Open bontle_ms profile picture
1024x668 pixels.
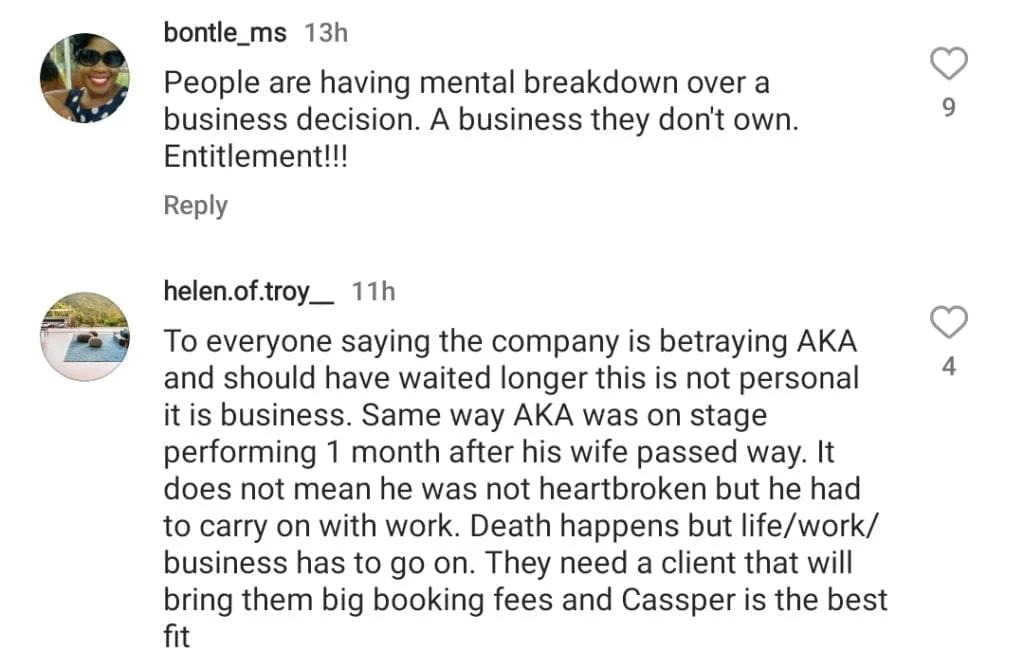pyautogui.click(x=85, y=78)
